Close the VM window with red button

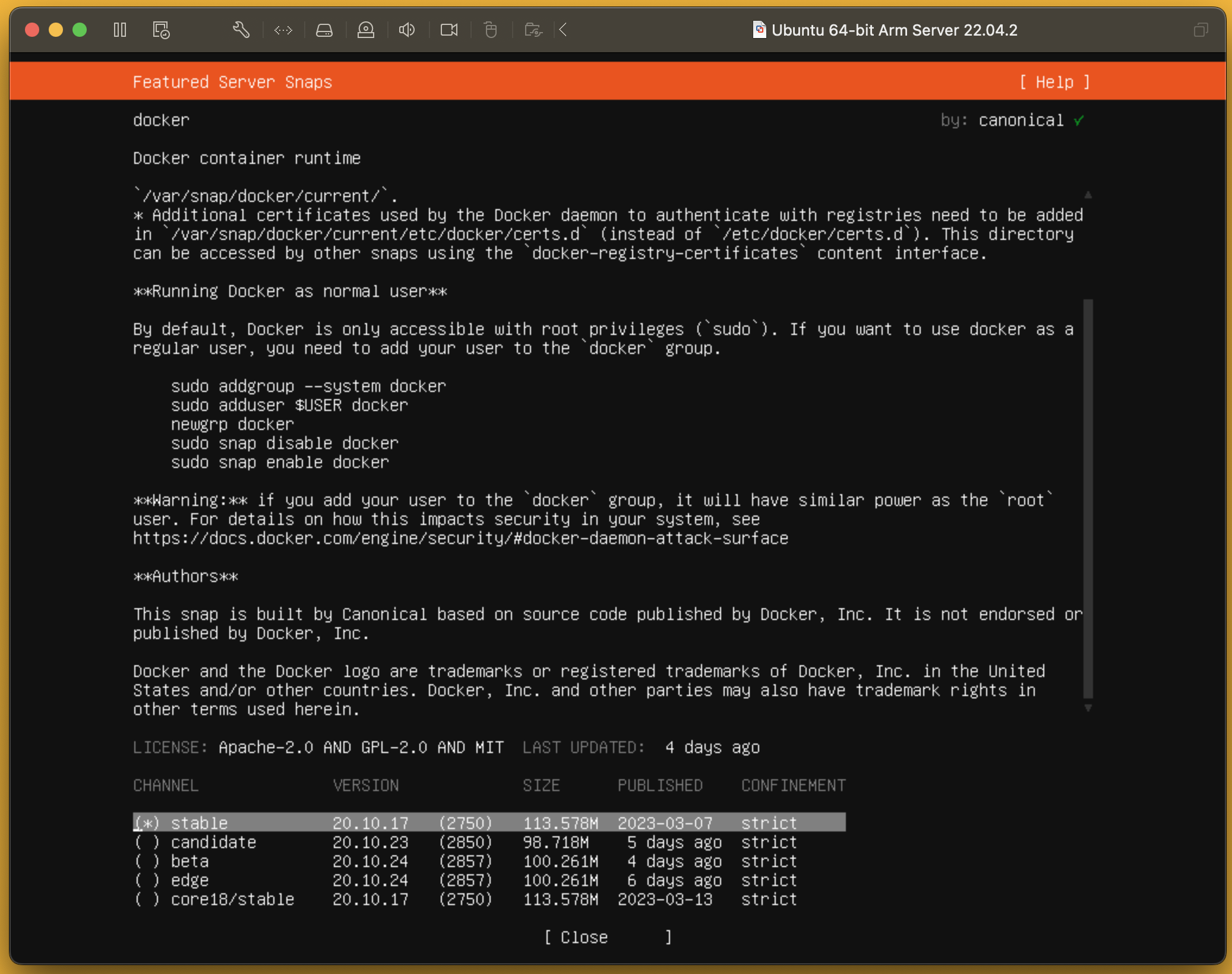pyautogui.click(x=32, y=30)
